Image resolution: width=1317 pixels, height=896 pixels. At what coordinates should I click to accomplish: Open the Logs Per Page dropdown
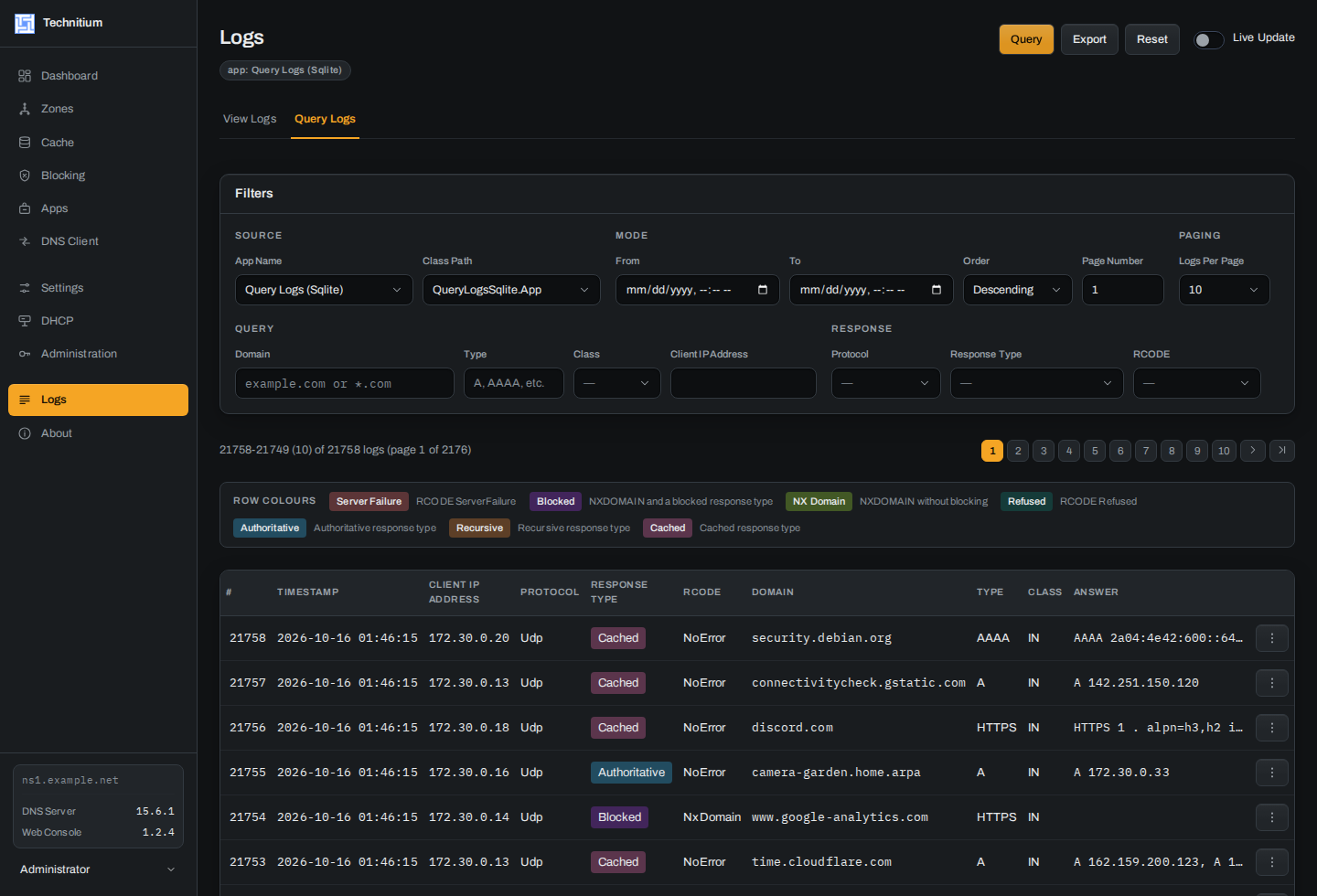[1224, 290]
